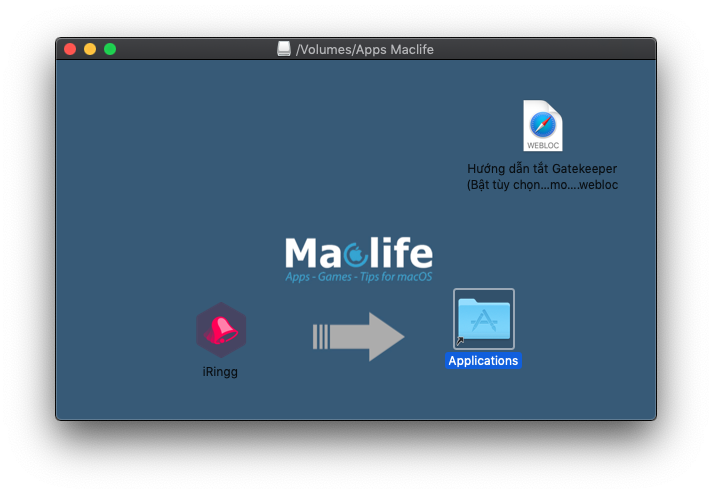Click the alias arrow badge on Applications folder
Image resolution: width=712 pixels, height=494 pixels.
[460, 341]
